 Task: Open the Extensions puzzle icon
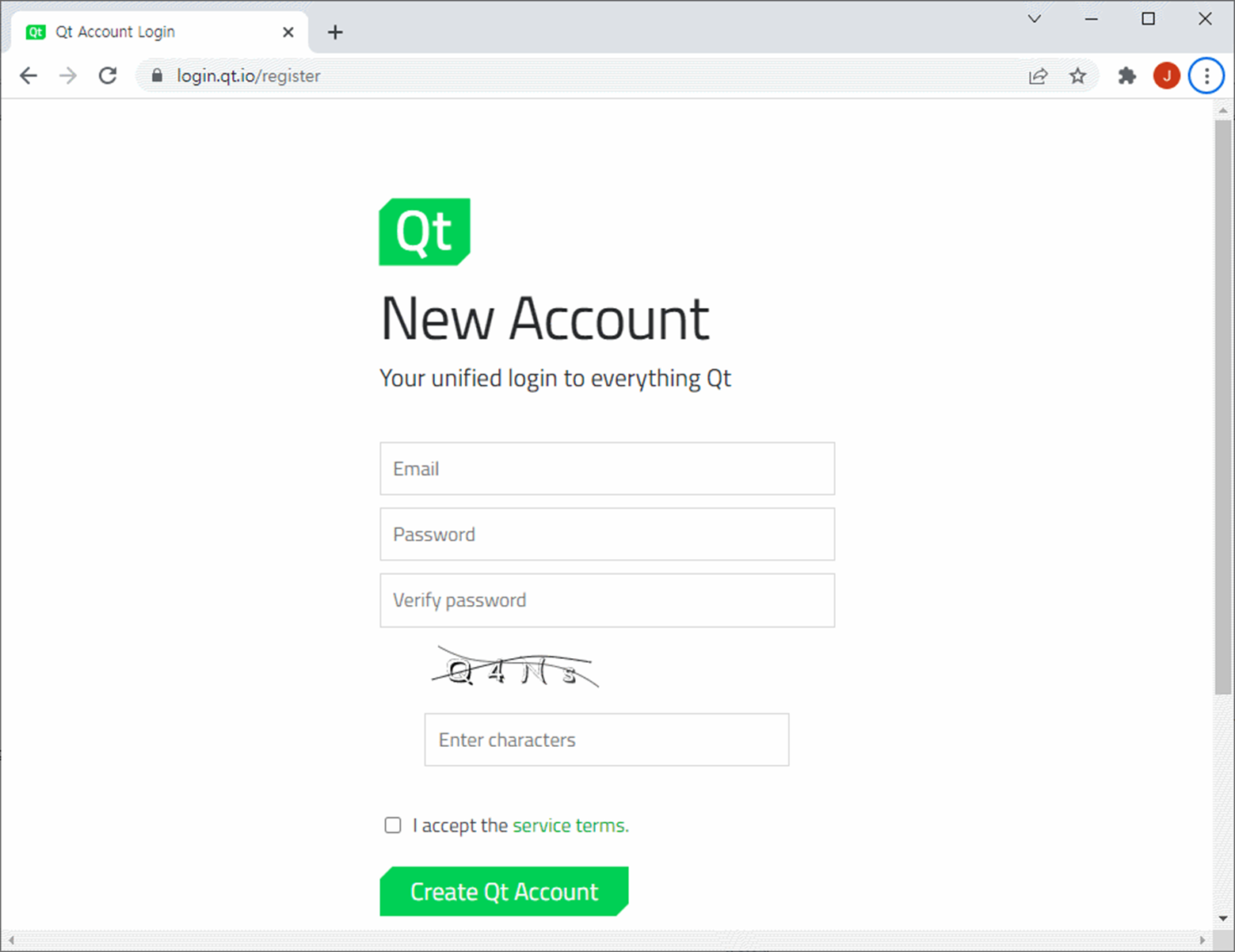click(x=1126, y=76)
